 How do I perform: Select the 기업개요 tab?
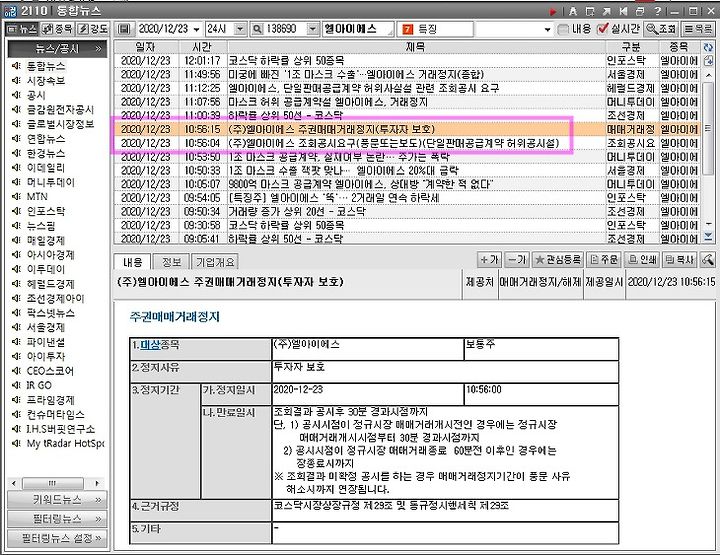pos(215,262)
